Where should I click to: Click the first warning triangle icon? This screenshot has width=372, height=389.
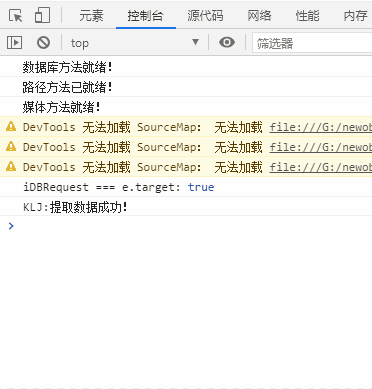pyautogui.click(x=11, y=126)
